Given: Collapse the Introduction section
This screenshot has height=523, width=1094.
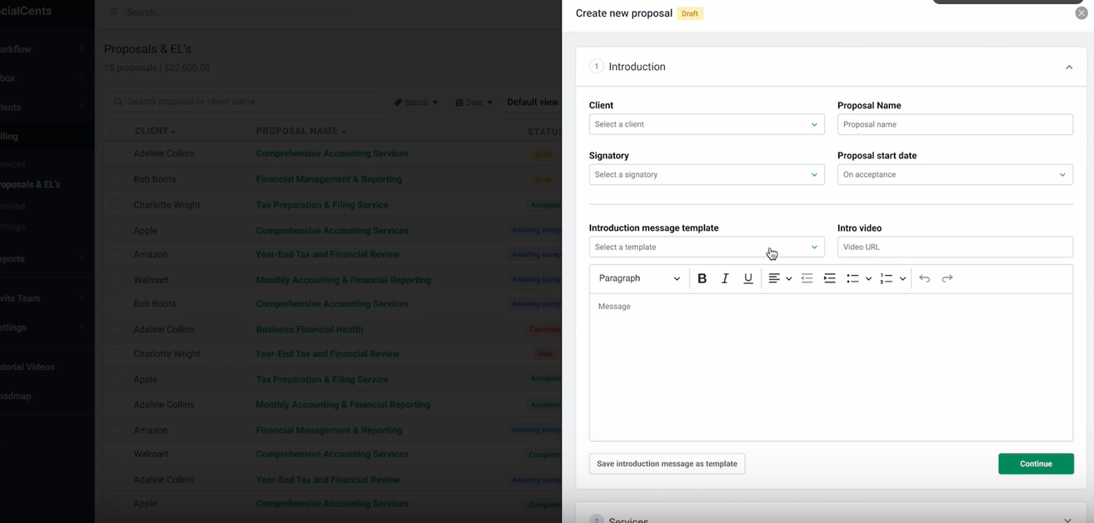Looking at the screenshot, I should [1069, 67].
